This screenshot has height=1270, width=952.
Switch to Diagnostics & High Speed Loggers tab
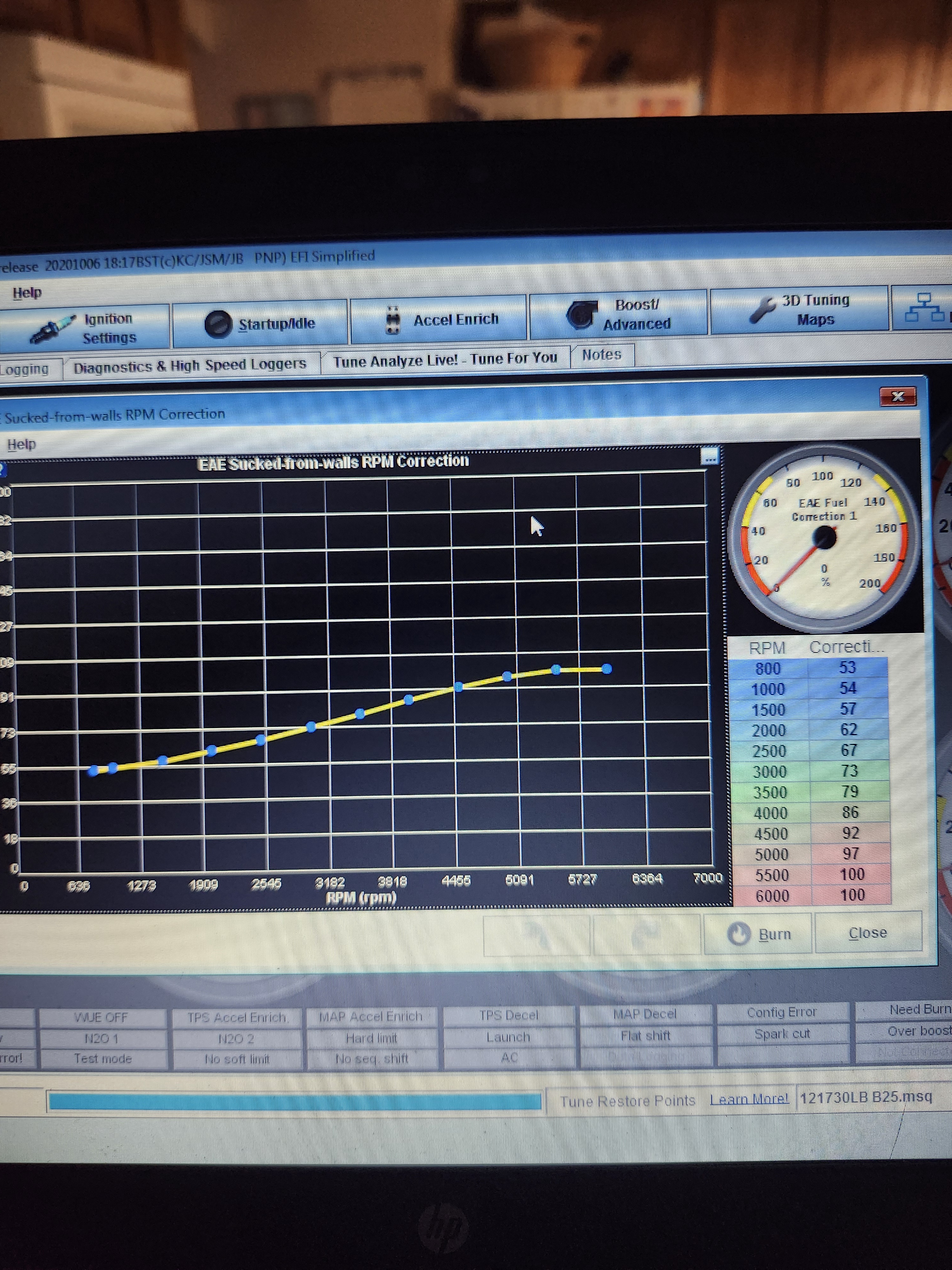pos(190,365)
